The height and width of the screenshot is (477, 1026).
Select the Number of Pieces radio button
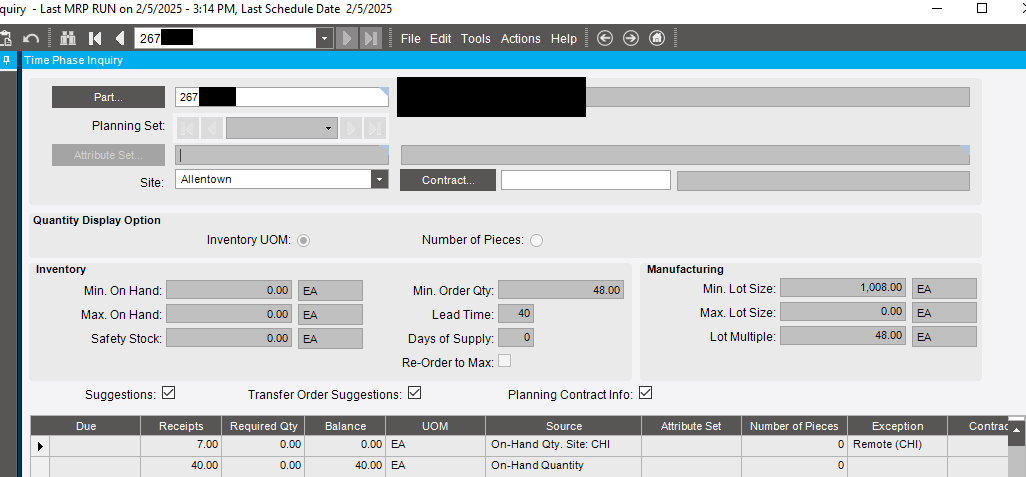537,240
